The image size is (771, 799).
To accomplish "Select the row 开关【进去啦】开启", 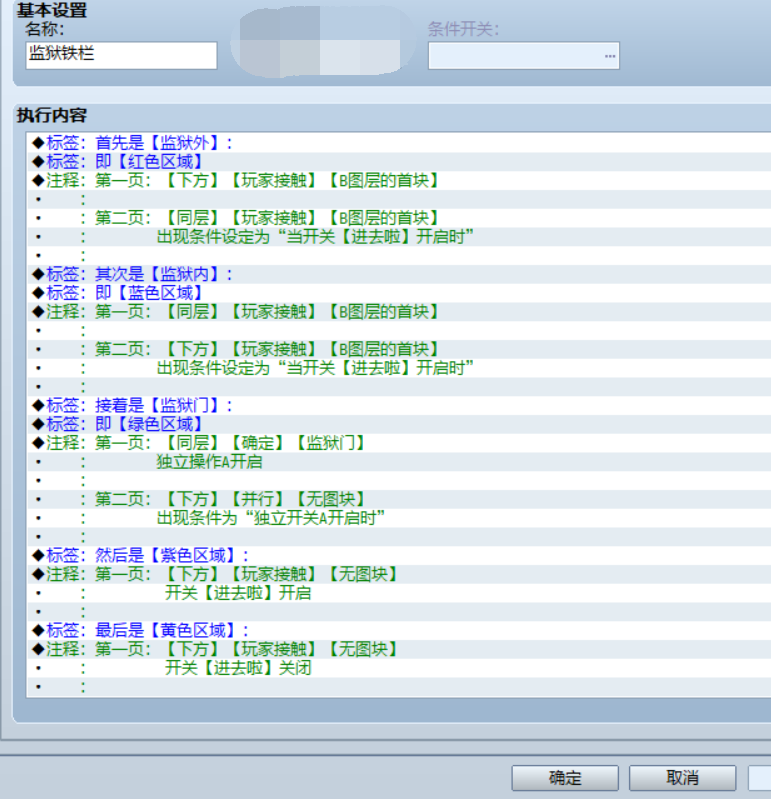I will [399, 593].
